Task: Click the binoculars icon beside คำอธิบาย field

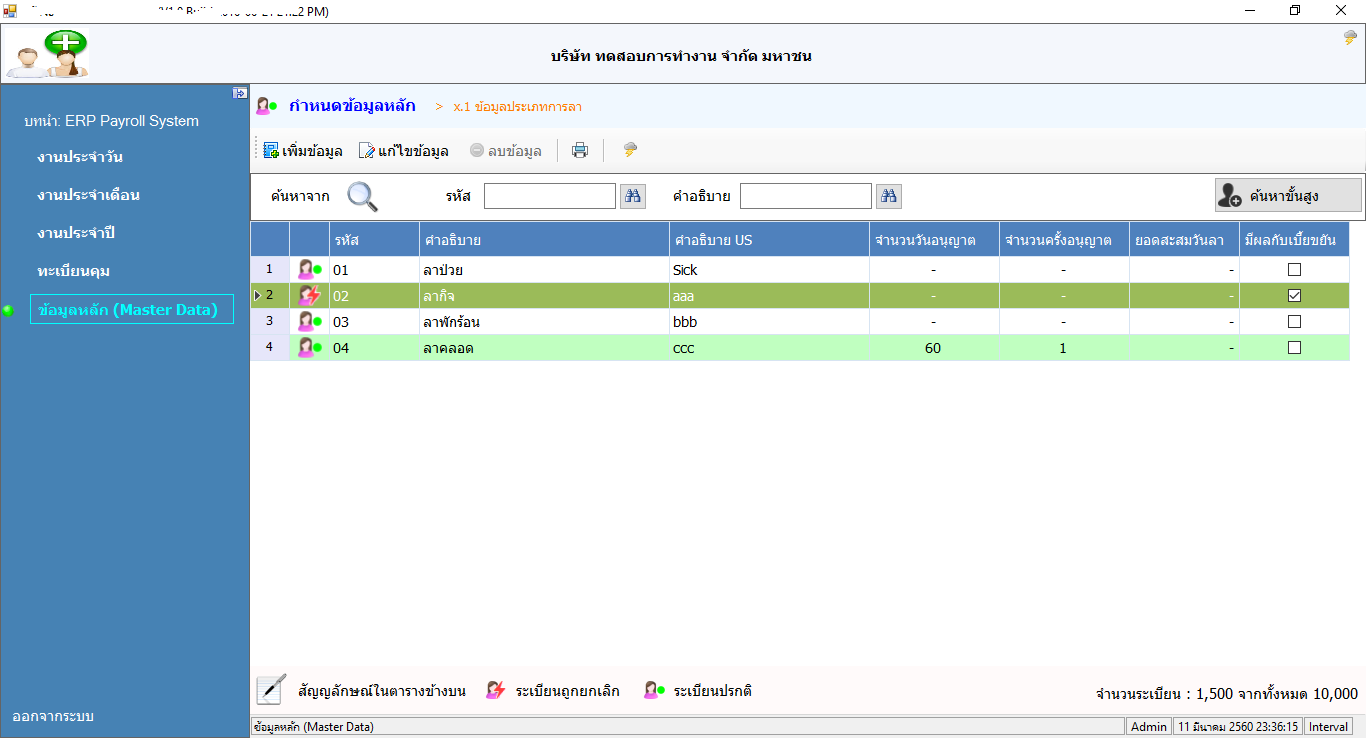Action: 888,196
